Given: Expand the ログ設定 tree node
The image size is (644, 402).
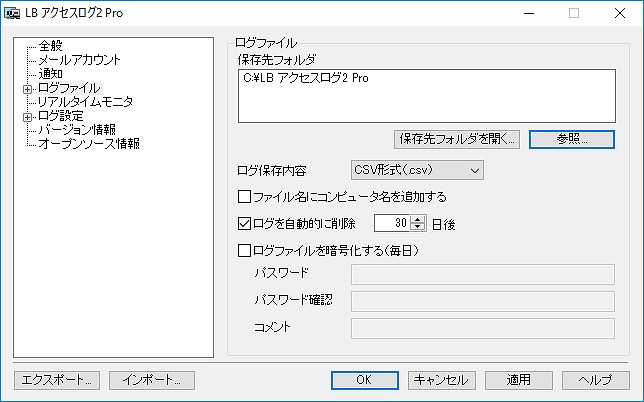Looking at the screenshot, I should pos(28,117).
